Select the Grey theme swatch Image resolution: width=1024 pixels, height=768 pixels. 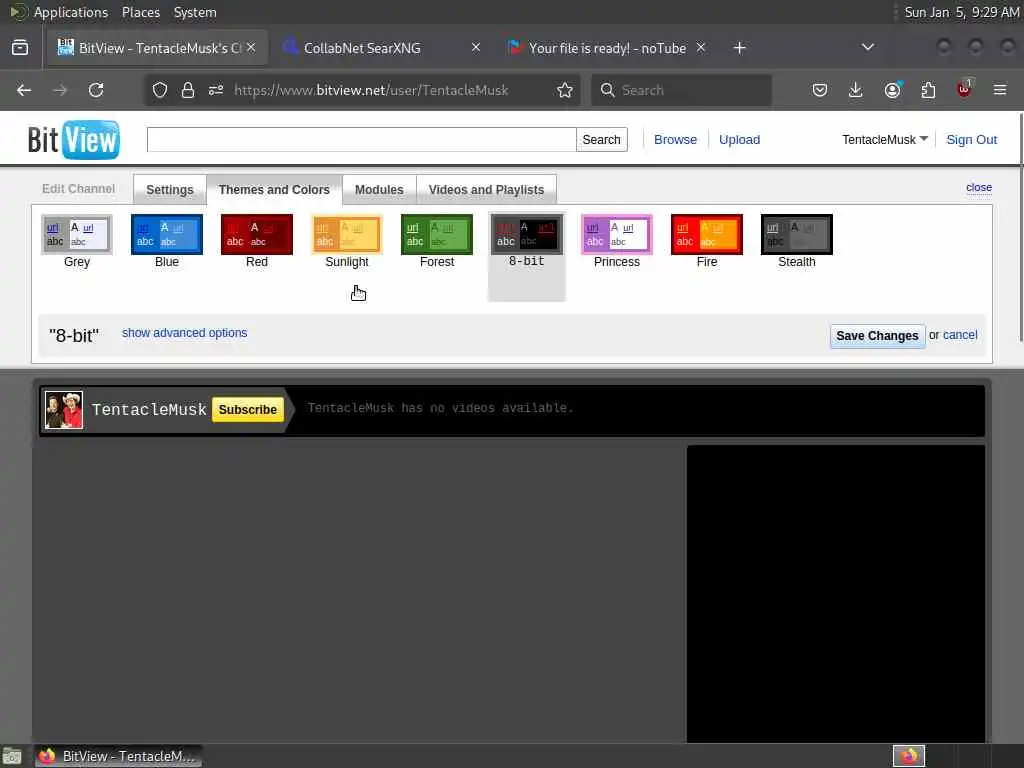[76, 234]
